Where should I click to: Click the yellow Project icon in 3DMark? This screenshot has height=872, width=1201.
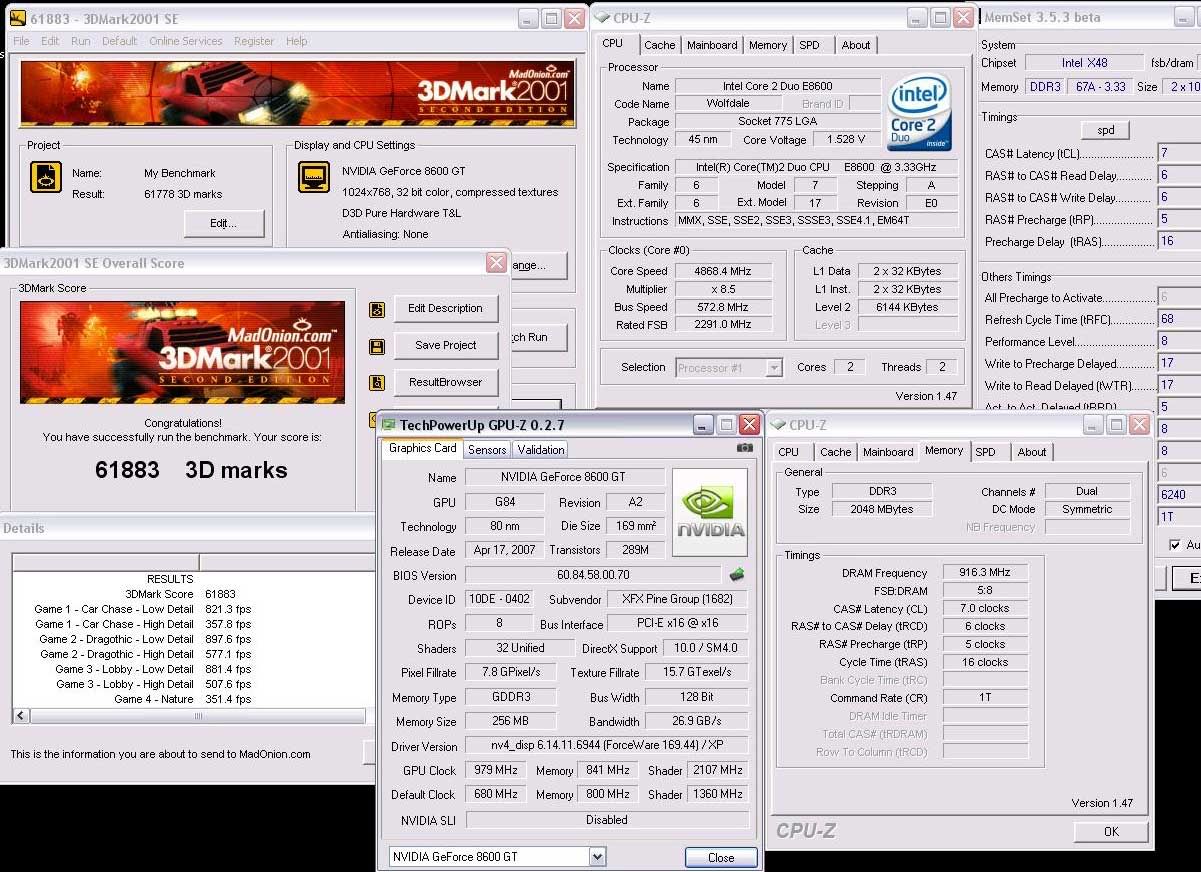click(45, 177)
